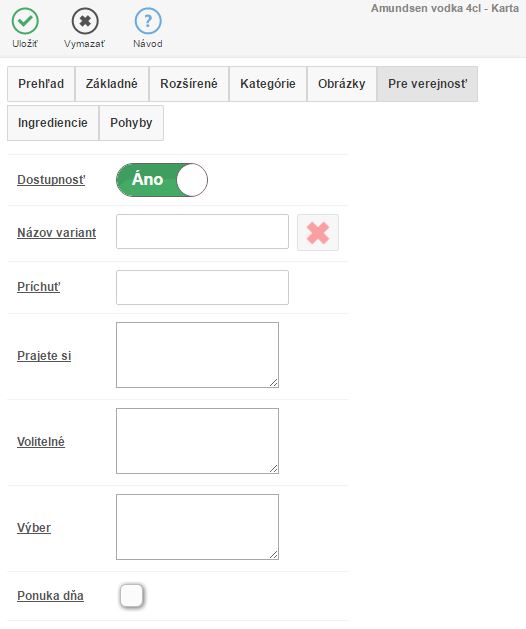
Task: Toggle the Dostupnosť Áno switch
Action: coord(162,180)
